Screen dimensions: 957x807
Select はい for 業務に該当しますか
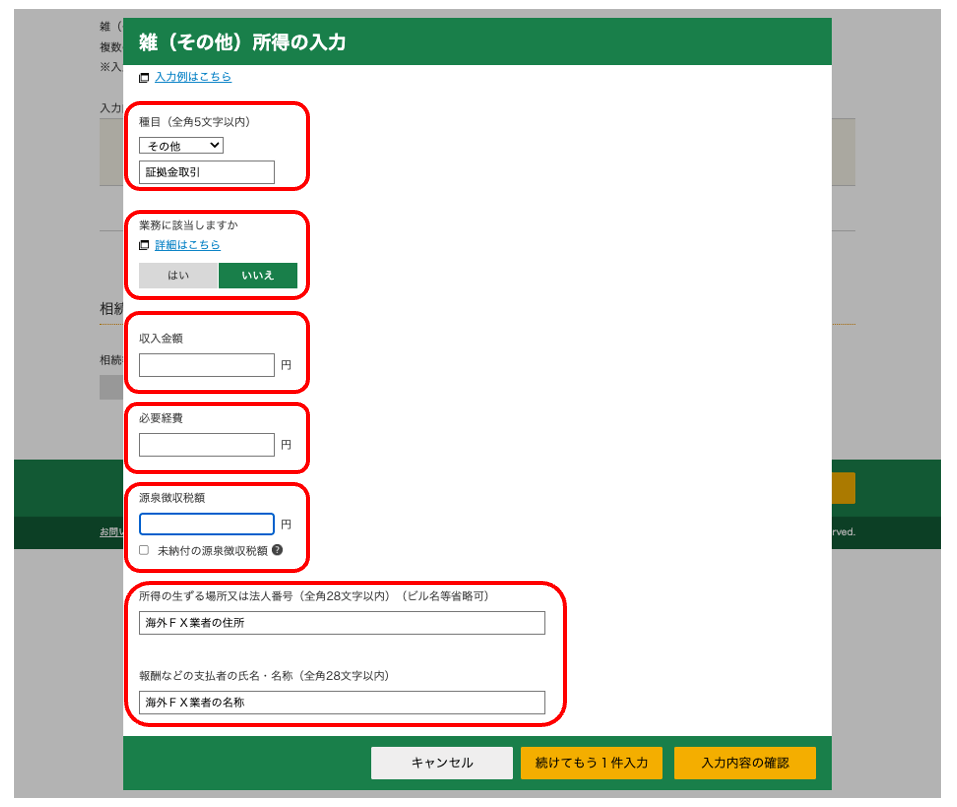pyautogui.click(x=178, y=275)
